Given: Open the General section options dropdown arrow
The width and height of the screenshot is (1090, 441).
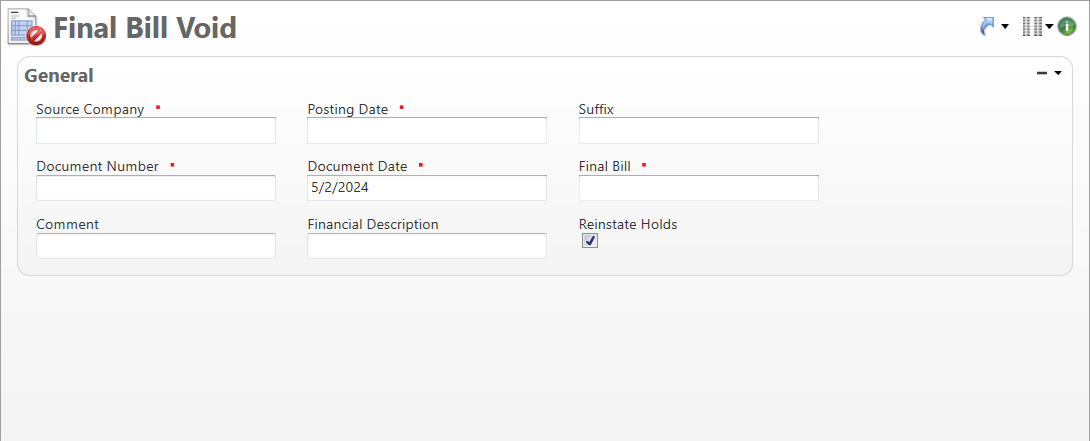Looking at the screenshot, I should pos(1058,73).
